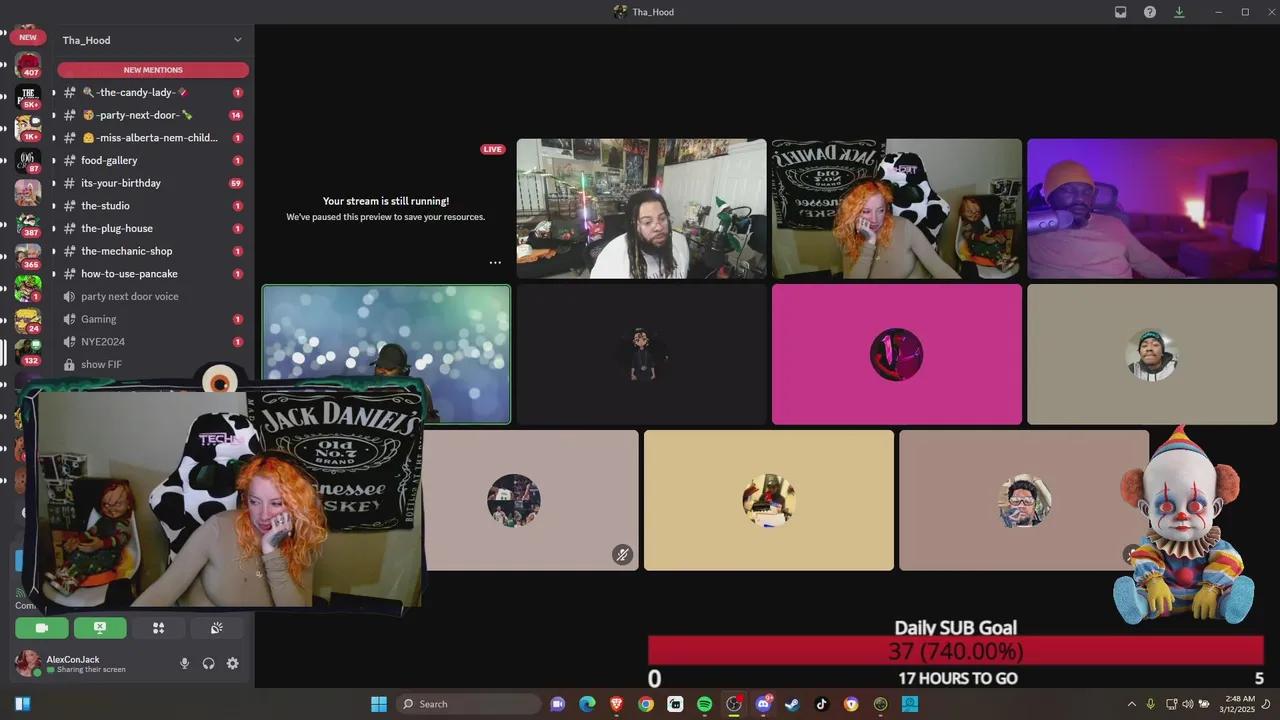Click the Daily SUB Goal progress bar

coord(955,651)
